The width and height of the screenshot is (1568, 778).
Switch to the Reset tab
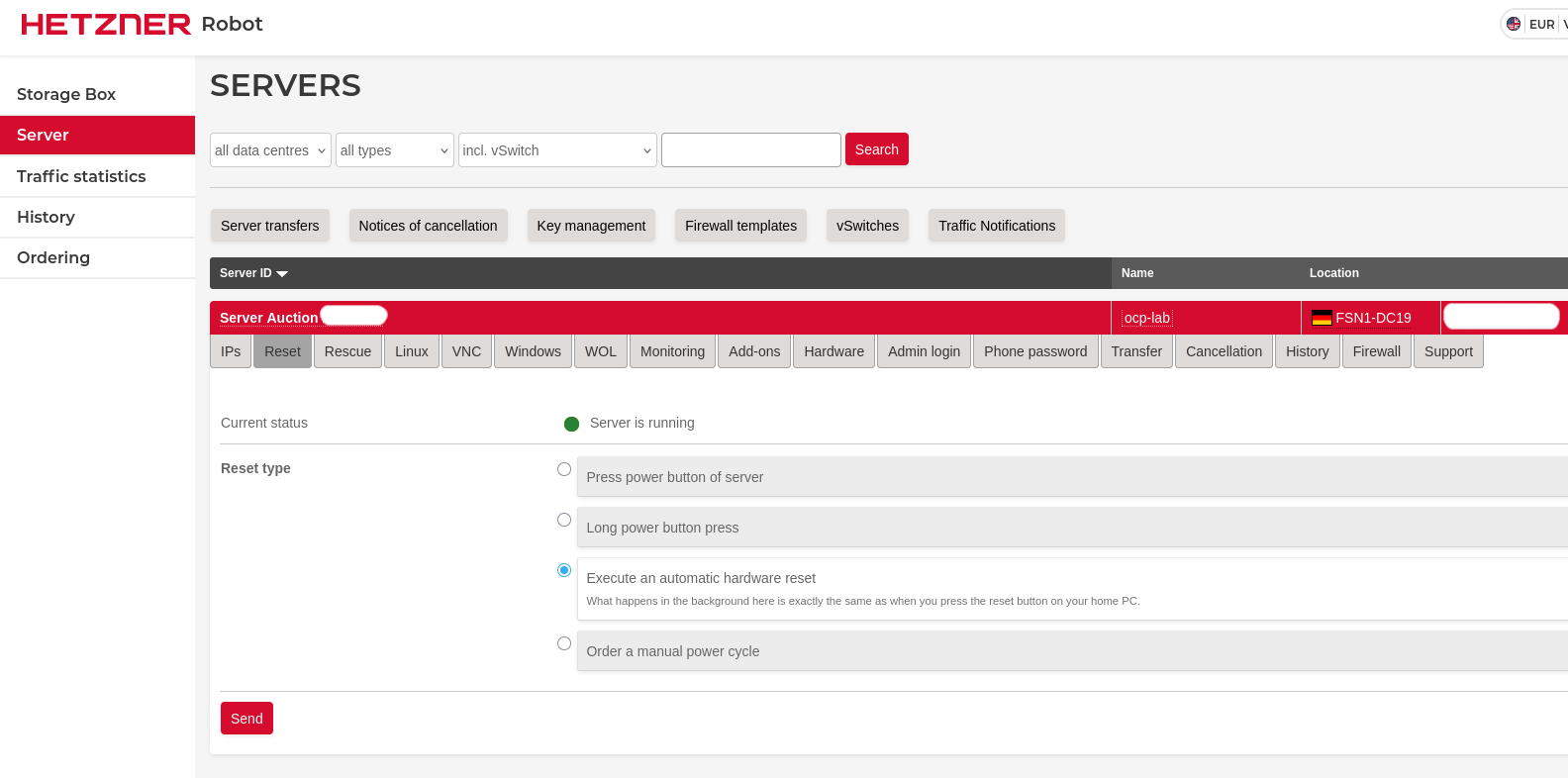click(x=282, y=351)
